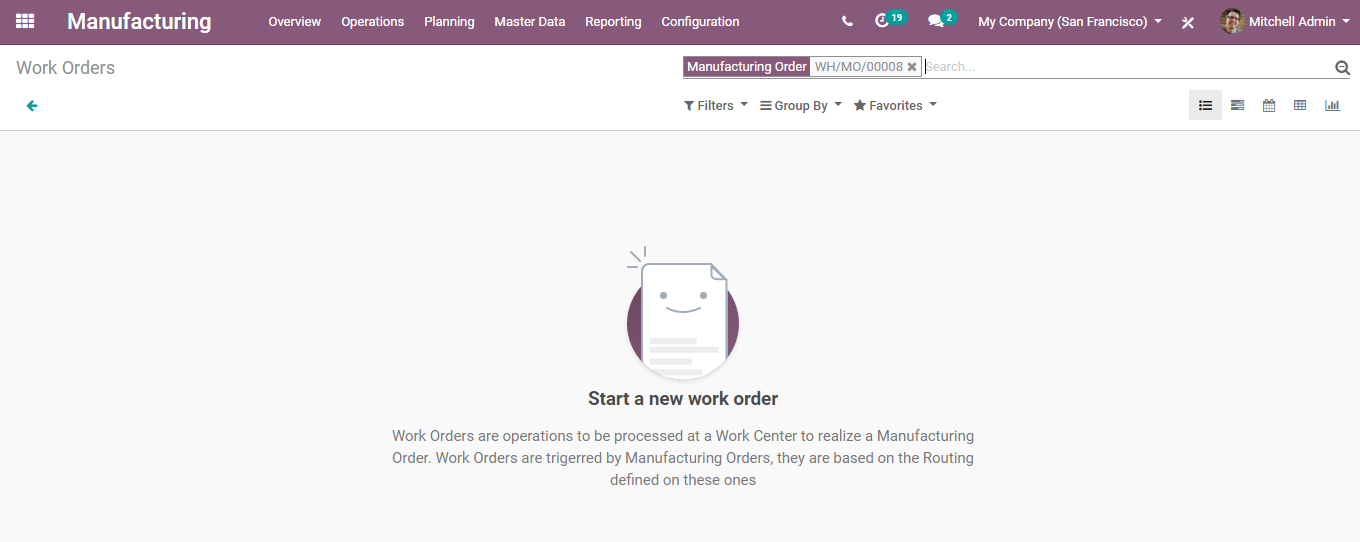Expand the Filters dropdown

[x=716, y=105]
